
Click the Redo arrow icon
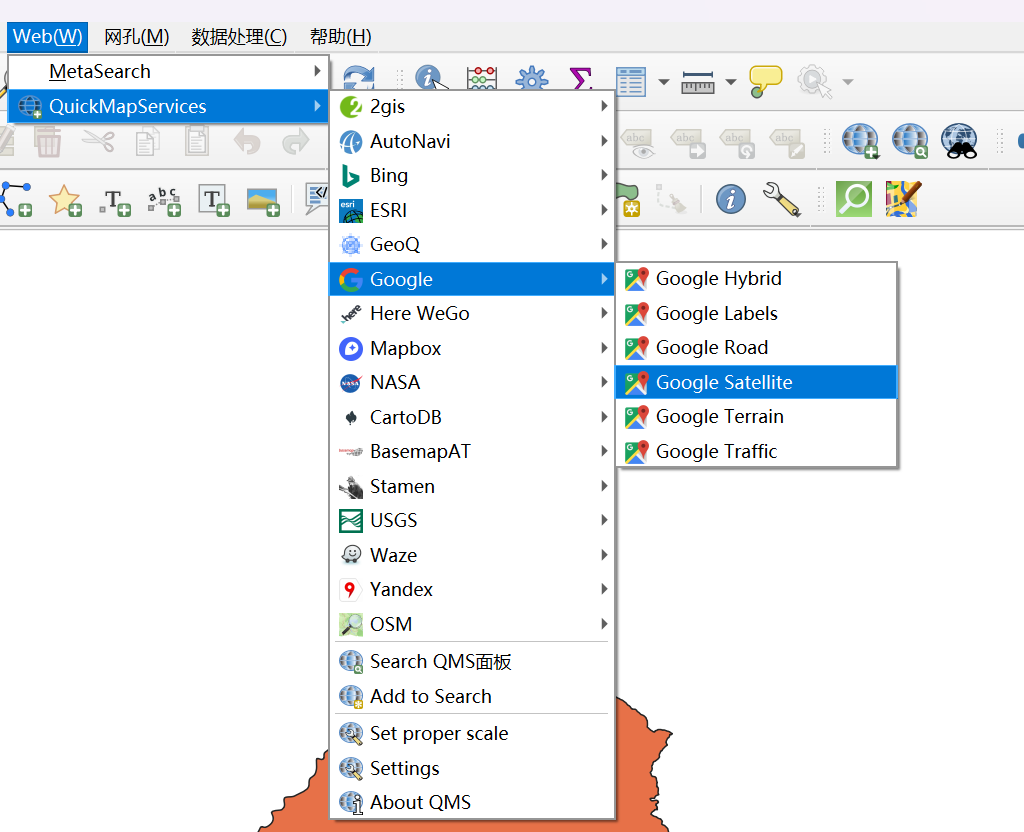coord(295,141)
